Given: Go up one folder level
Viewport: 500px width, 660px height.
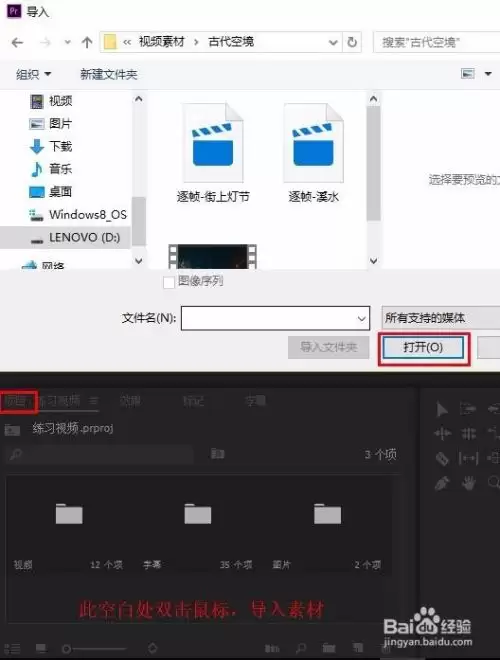Looking at the screenshot, I should [x=87, y=42].
